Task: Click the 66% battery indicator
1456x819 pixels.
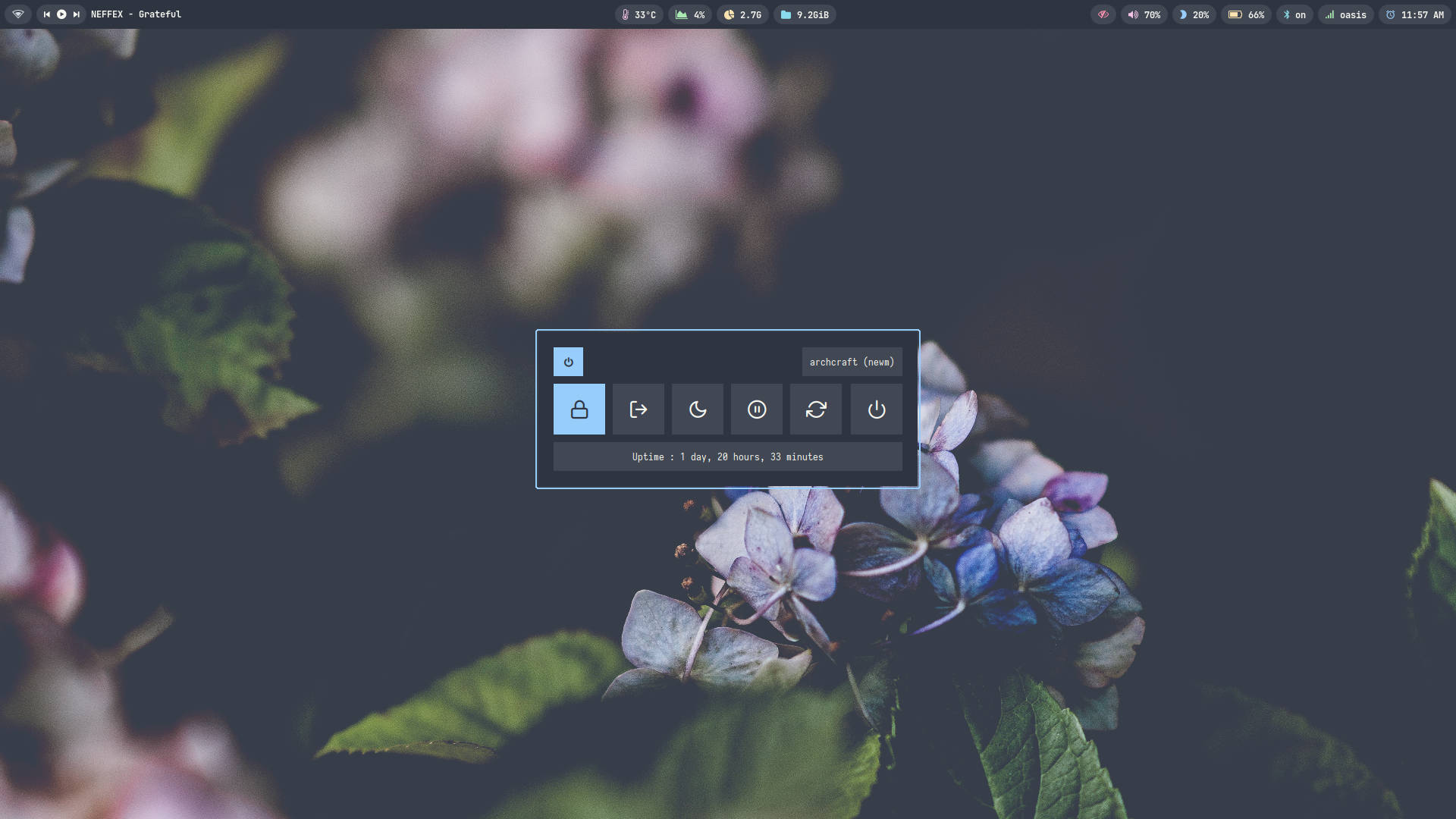Action: tap(1246, 14)
